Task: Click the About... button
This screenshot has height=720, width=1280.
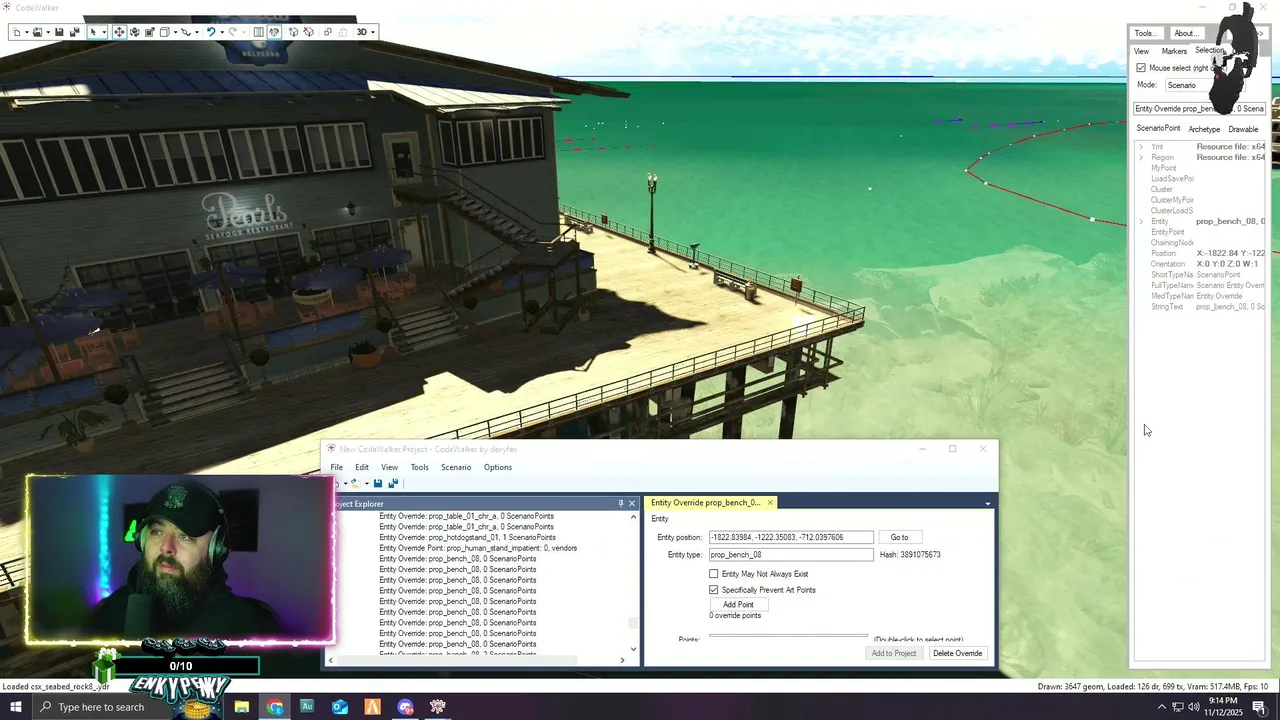Action: pyautogui.click(x=1187, y=33)
